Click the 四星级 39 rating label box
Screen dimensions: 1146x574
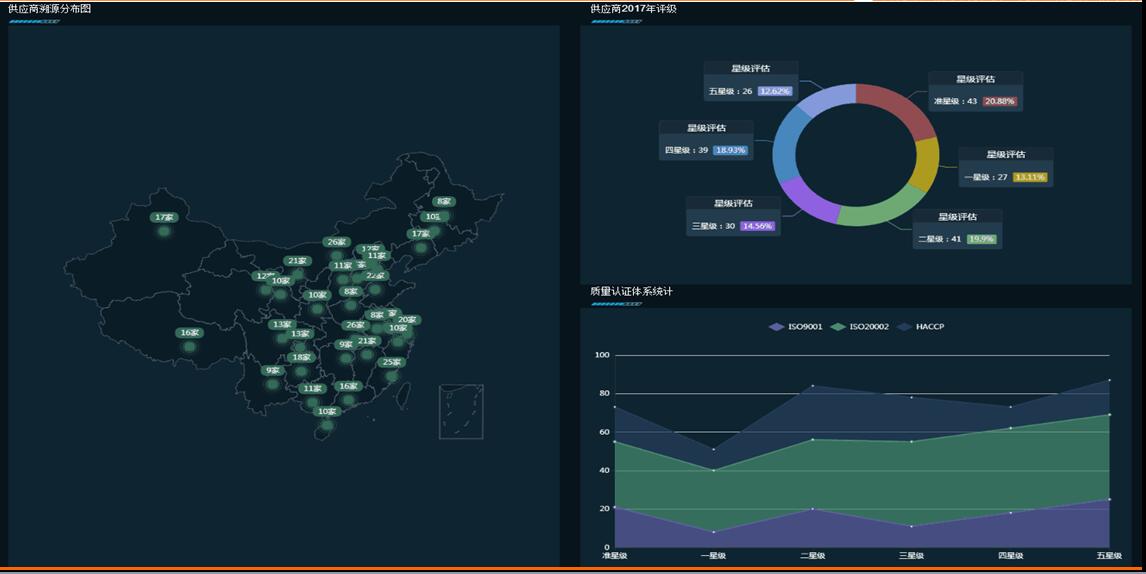click(x=705, y=141)
